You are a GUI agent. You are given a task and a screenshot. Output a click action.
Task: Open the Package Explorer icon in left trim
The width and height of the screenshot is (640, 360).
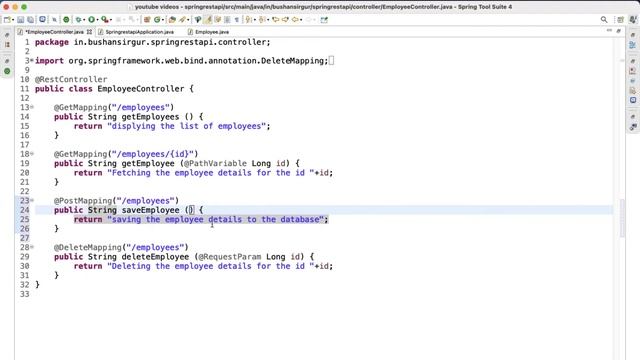coord(7,44)
